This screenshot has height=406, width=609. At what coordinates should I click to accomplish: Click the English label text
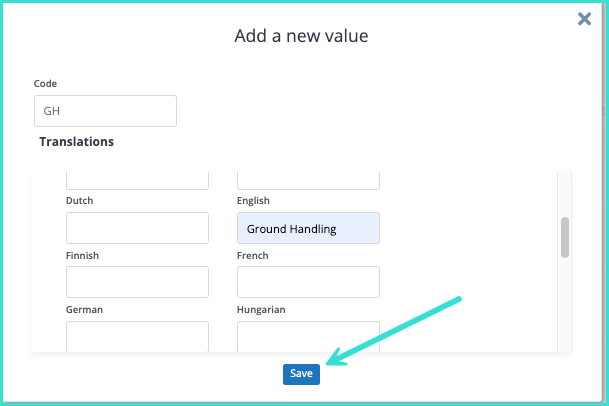tap(253, 201)
